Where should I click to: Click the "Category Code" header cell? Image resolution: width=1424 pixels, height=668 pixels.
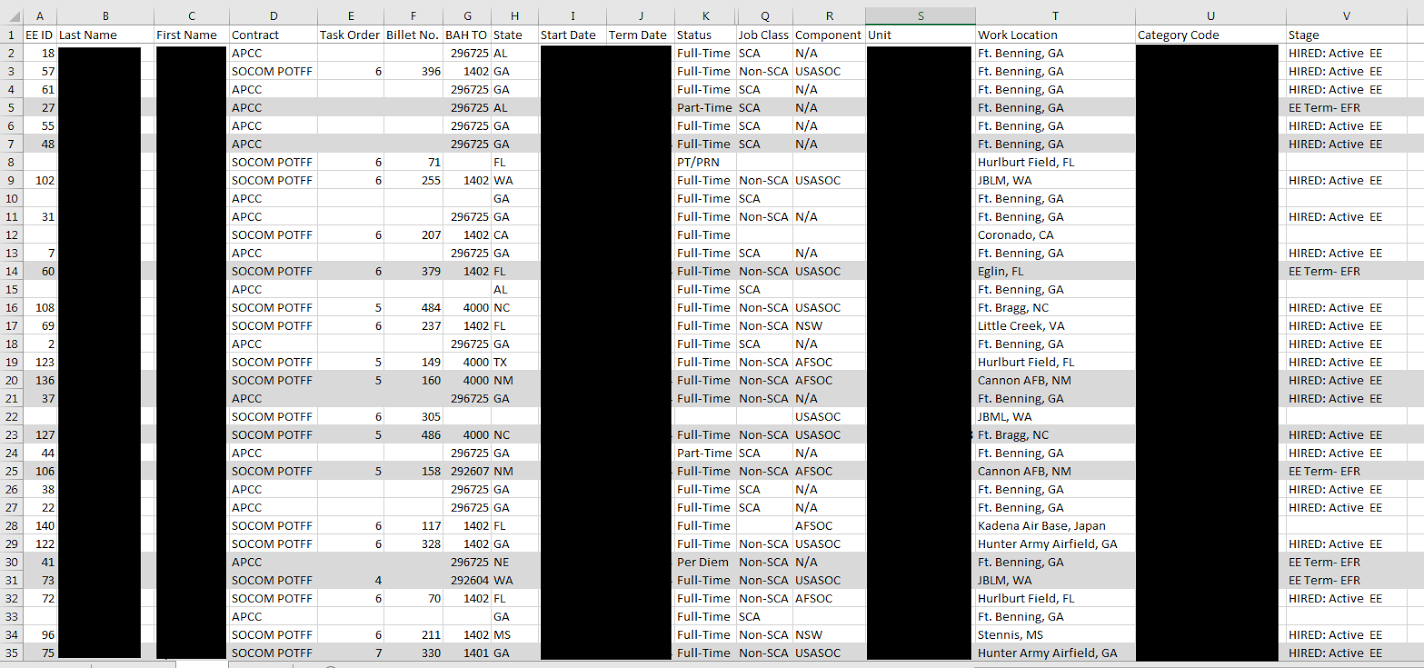click(1210, 35)
